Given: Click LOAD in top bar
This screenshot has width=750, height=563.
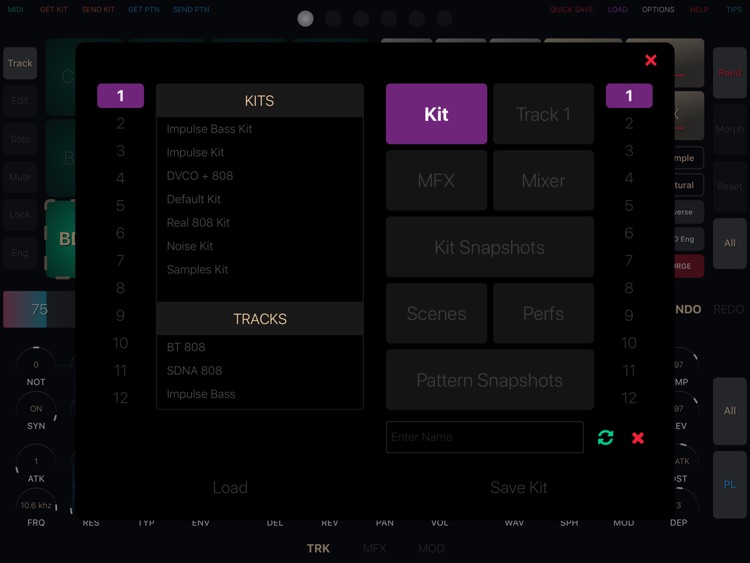Looking at the screenshot, I should [618, 9].
